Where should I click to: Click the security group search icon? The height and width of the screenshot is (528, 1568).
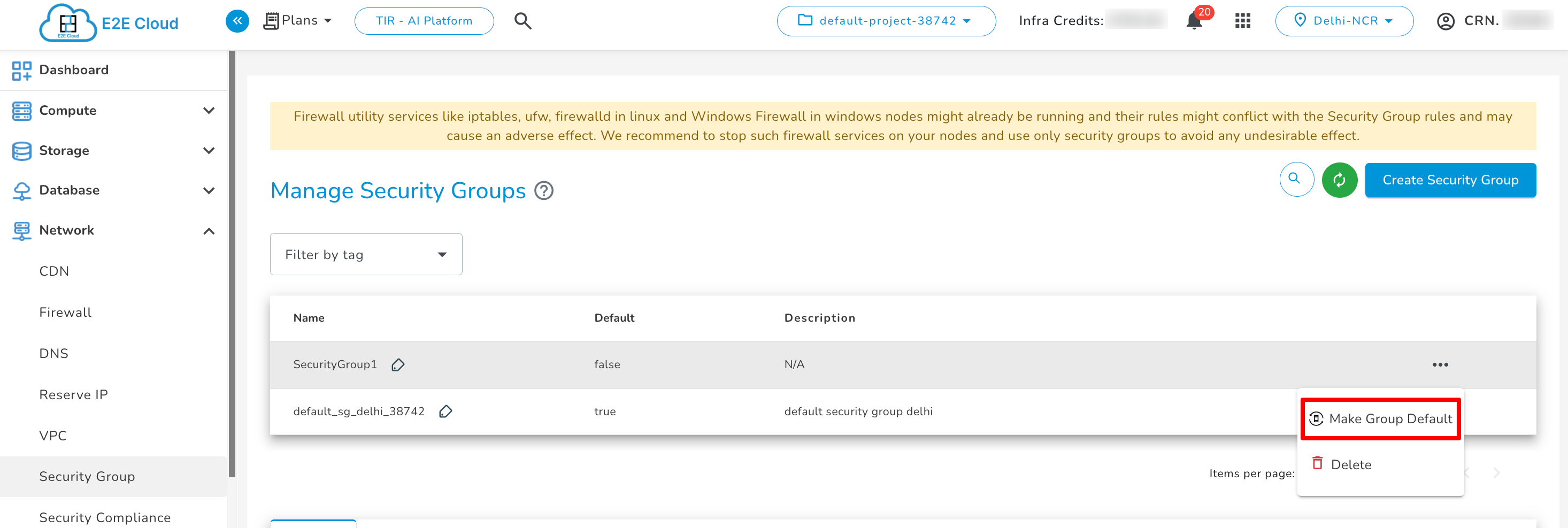click(x=1296, y=180)
